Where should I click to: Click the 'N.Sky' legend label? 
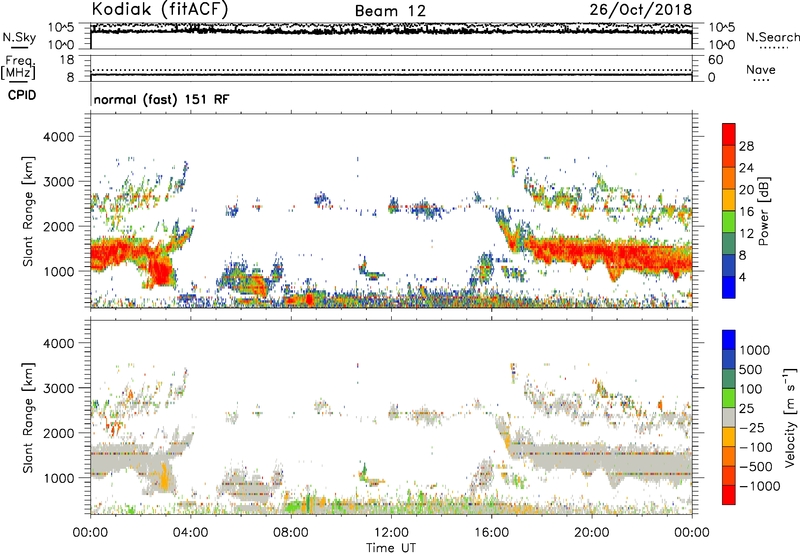(19, 37)
